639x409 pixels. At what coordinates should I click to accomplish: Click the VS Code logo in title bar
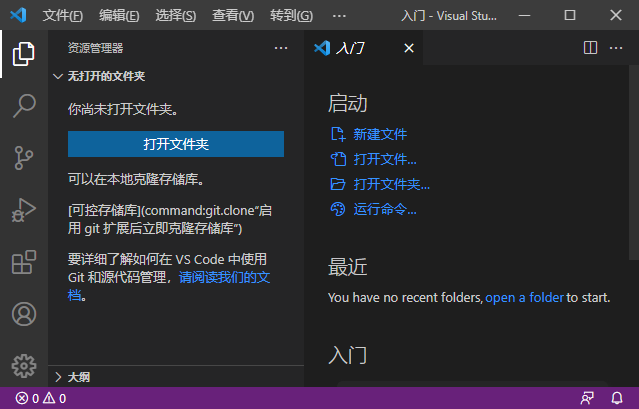[x=18, y=15]
